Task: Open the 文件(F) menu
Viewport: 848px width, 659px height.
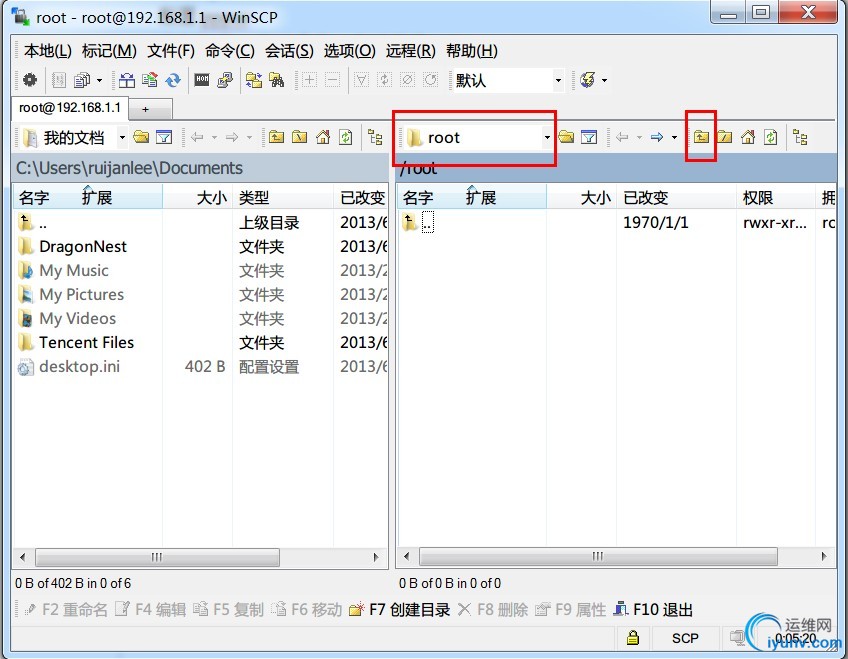Action: (x=171, y=51)
